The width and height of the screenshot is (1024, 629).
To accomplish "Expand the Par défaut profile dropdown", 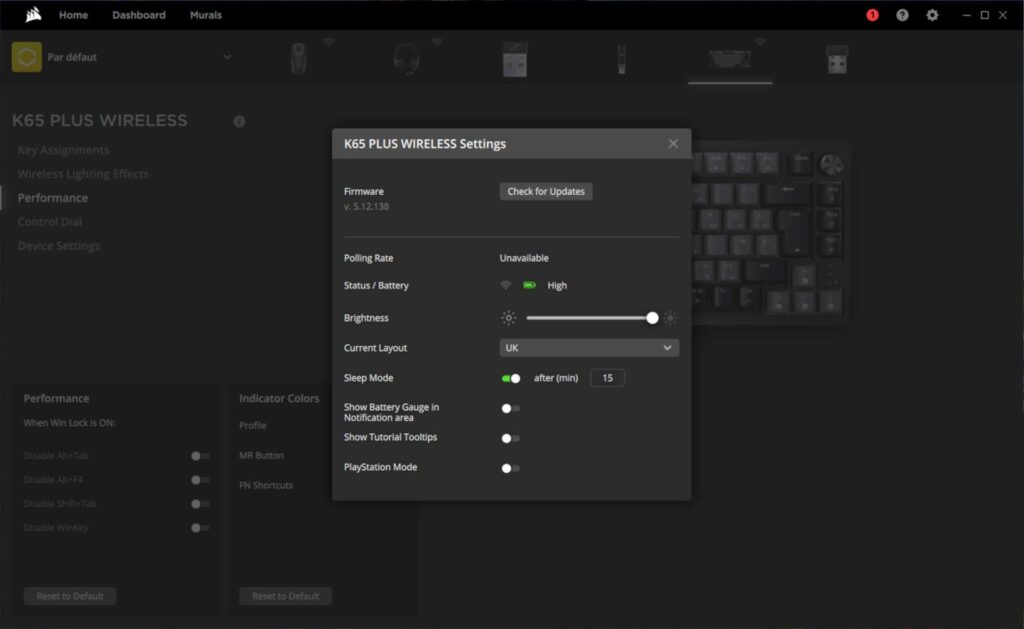I will click(x=227, y=57).
